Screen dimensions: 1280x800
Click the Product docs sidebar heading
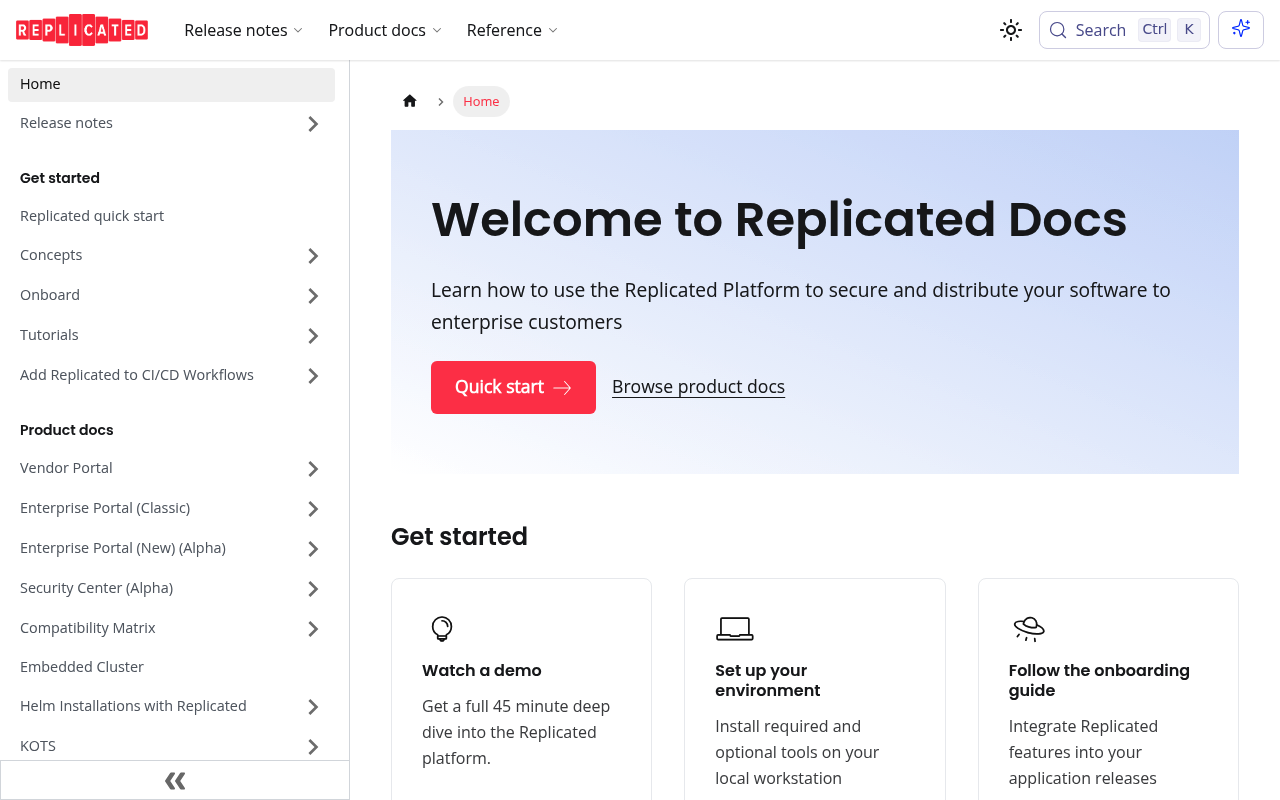click(x=67, y=430)
